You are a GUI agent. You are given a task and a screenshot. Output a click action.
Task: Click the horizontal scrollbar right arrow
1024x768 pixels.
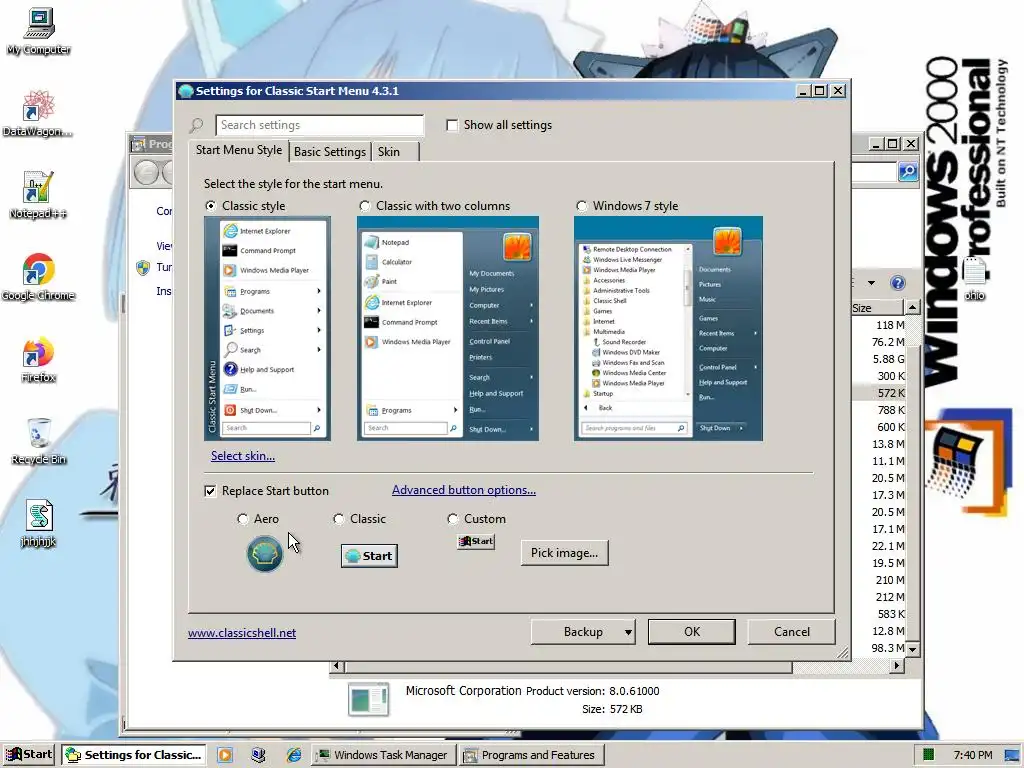click(897, 666)
